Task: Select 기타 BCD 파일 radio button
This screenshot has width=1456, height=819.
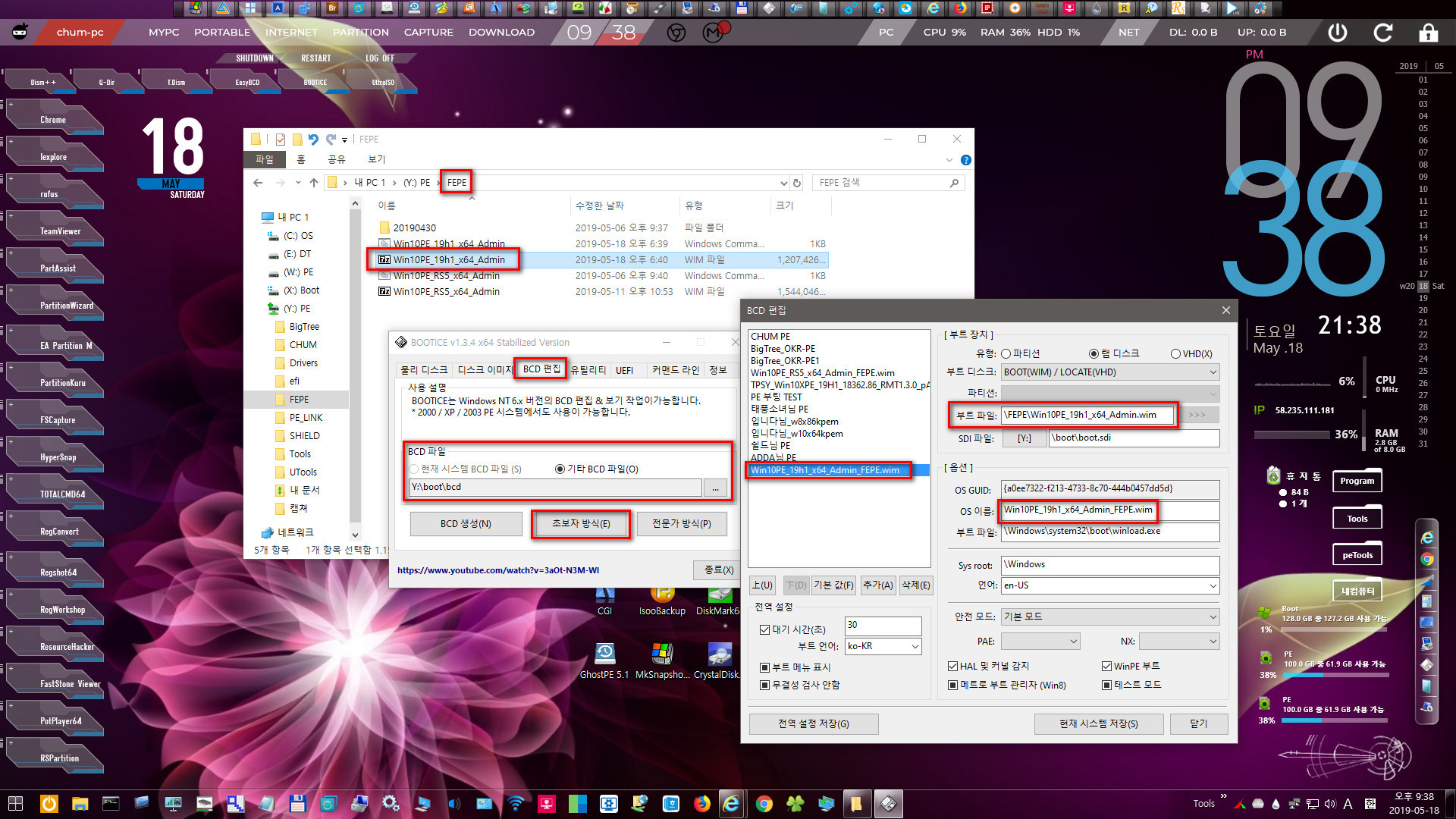Action: [560, 469]
